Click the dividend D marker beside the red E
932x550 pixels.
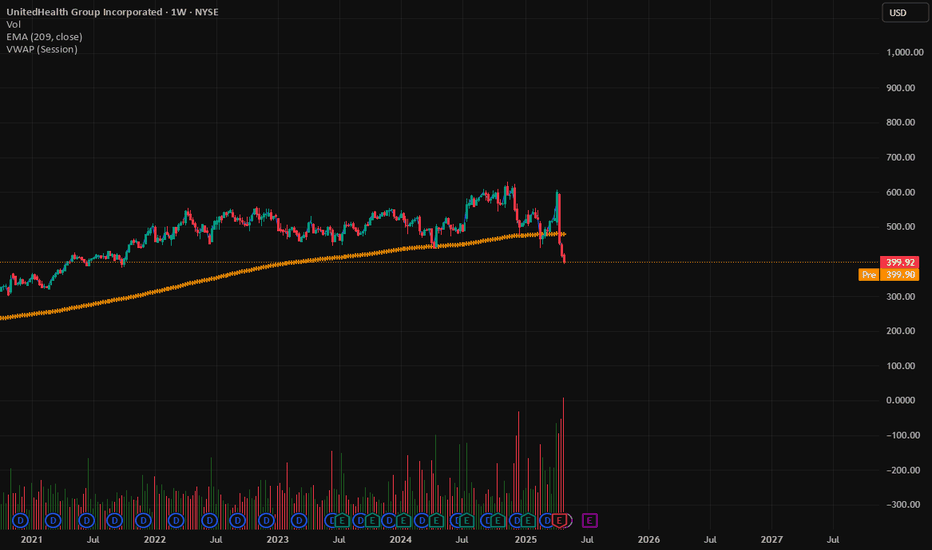tap(546, 520)
